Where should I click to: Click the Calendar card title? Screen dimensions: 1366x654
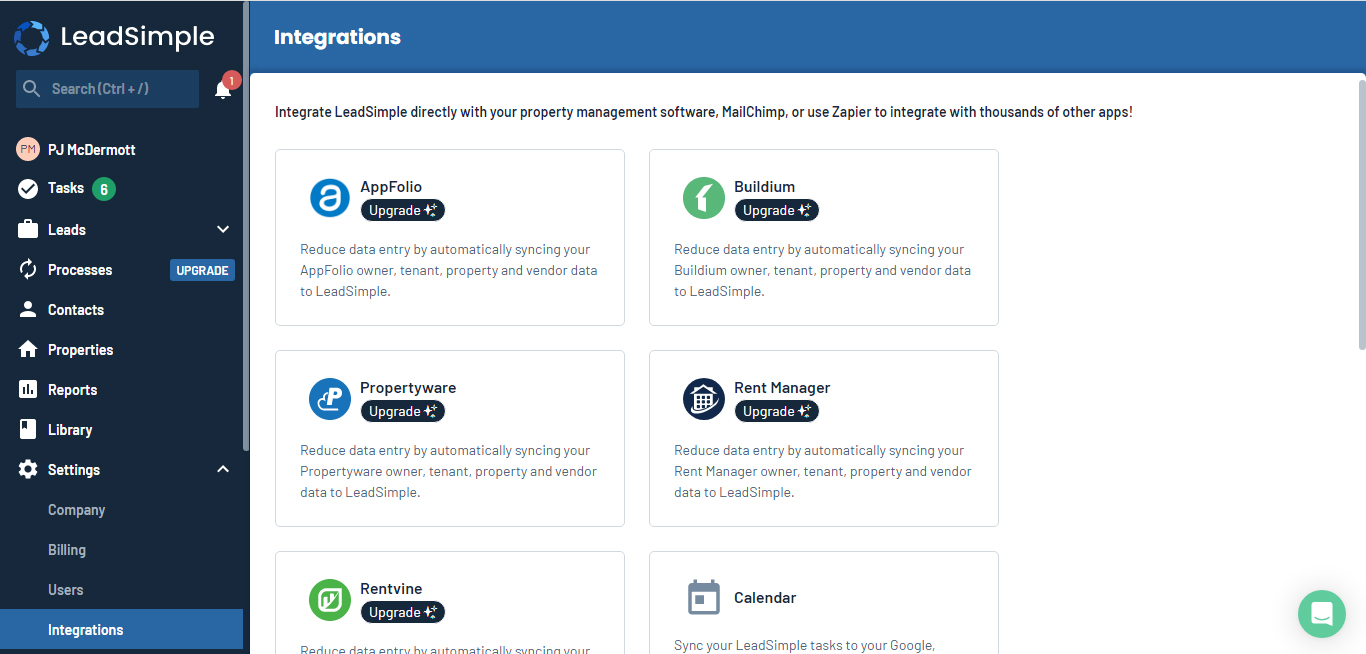pyautogui.click(x=765, y=598)
